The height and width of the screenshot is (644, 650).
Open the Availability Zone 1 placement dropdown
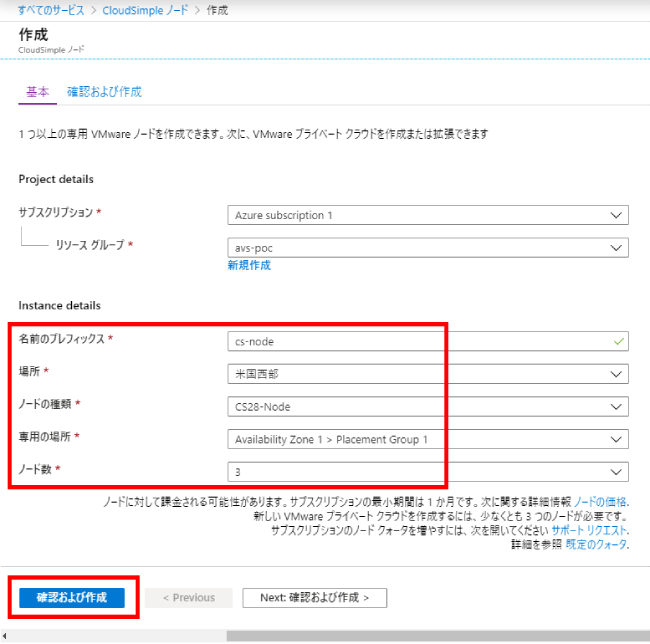click(428, 439)
